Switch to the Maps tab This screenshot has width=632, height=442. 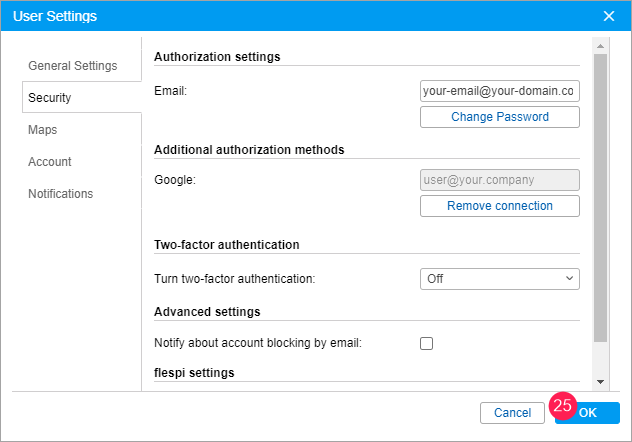(x=42, y=130)
